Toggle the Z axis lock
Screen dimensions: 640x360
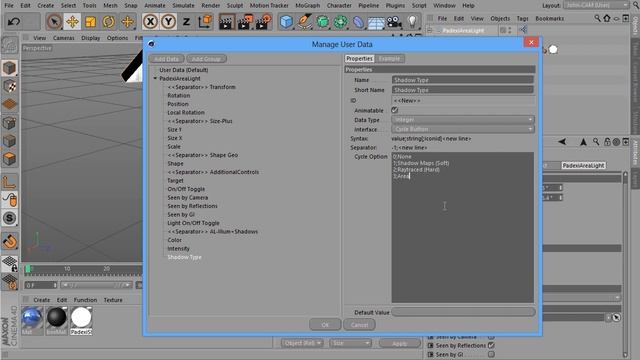point(186,21)
